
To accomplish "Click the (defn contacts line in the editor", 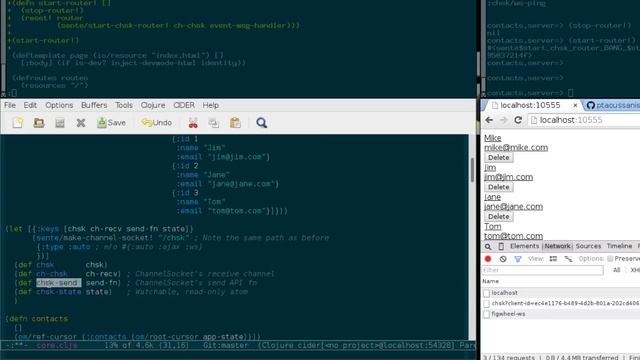I will click(x=37, y=319).
